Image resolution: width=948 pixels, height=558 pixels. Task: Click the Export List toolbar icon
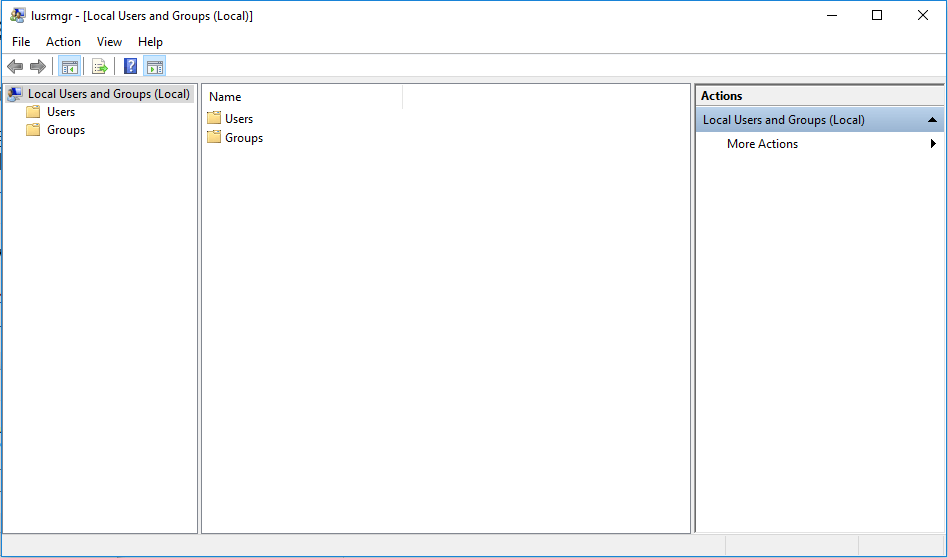(99, 67)
